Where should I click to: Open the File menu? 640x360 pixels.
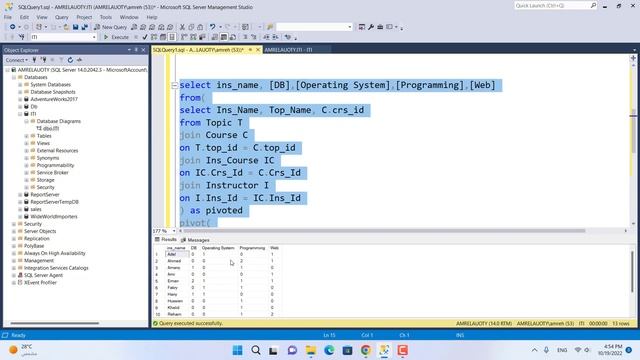coord(8,17)
